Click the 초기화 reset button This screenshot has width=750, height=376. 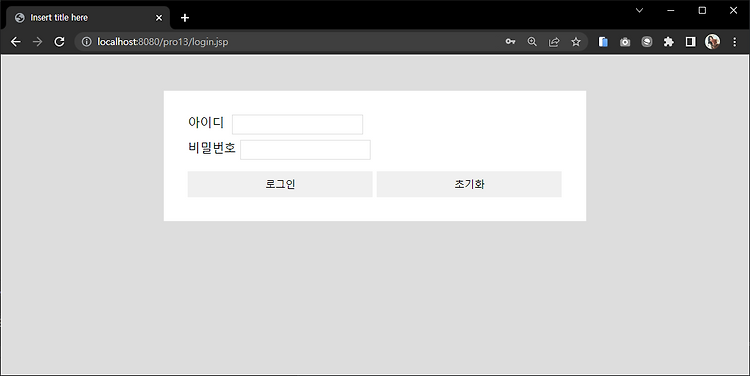[469, 184]
